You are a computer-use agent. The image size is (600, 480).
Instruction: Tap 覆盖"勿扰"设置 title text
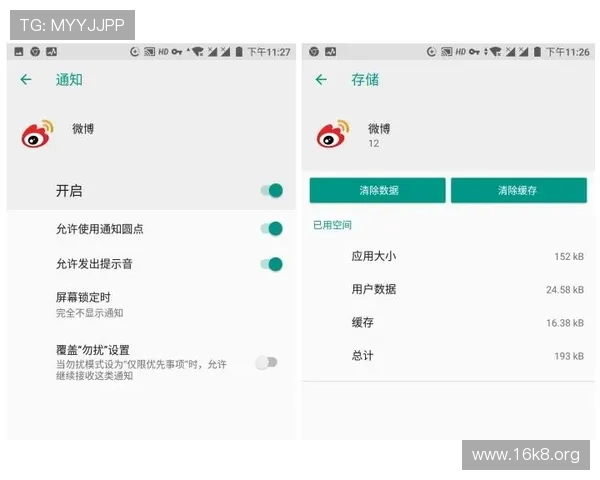coord(93,350)
